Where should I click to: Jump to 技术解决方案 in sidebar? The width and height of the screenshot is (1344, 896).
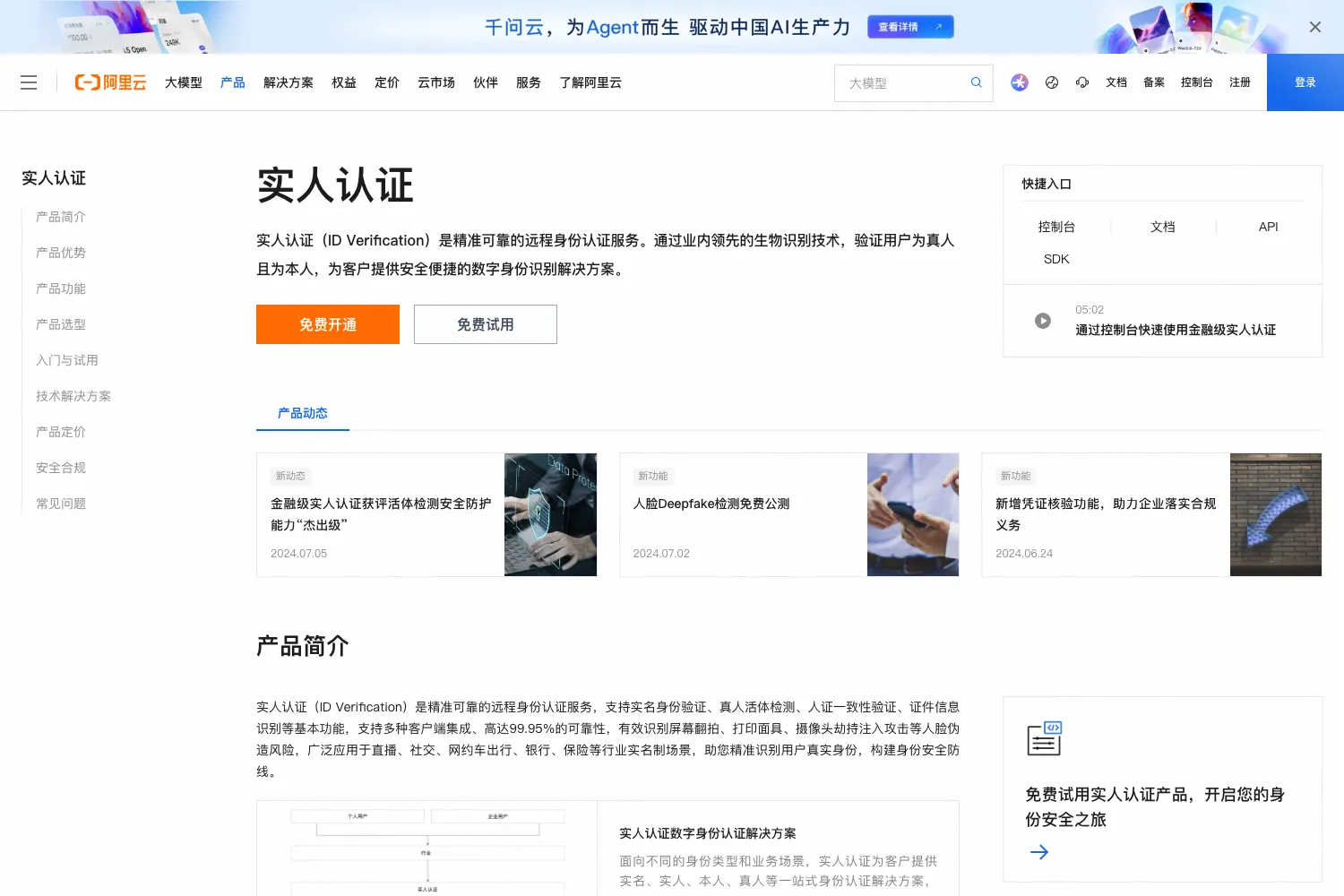coord(73,396)
